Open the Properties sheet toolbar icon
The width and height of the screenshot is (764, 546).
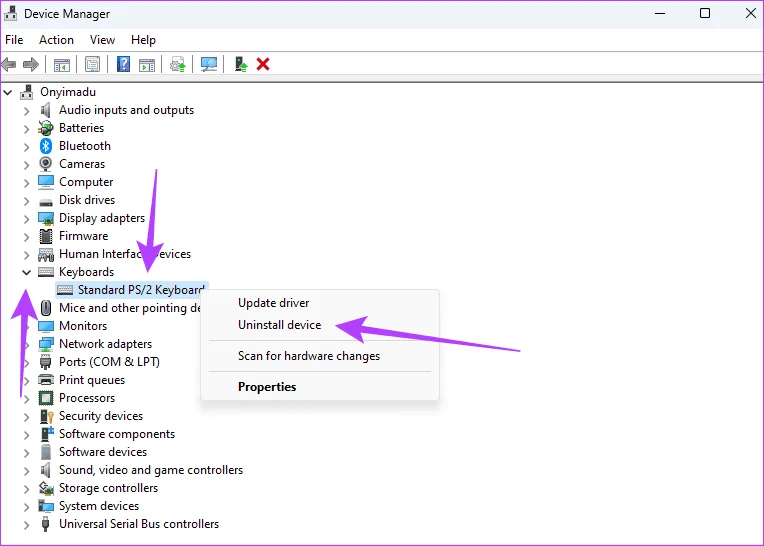point(93,64)
